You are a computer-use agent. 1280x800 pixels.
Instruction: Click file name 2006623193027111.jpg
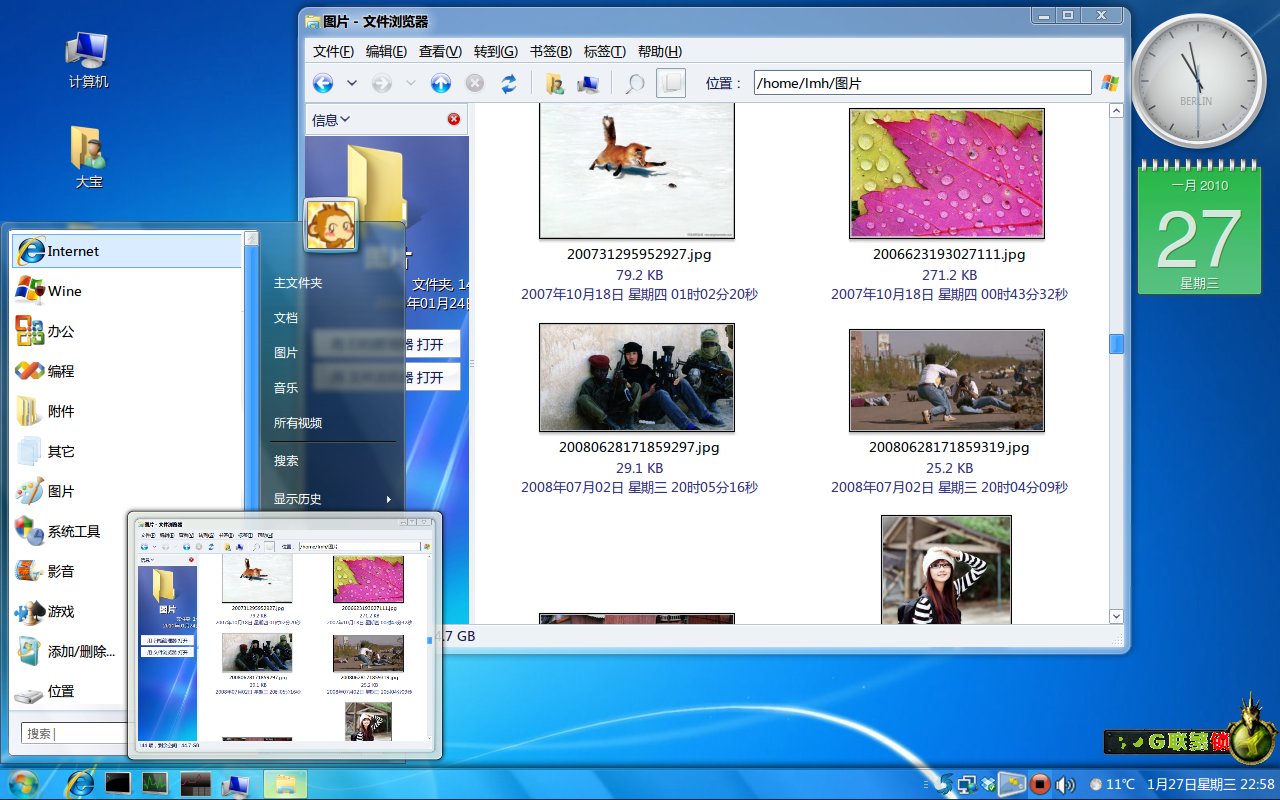[x=949, y=255]
